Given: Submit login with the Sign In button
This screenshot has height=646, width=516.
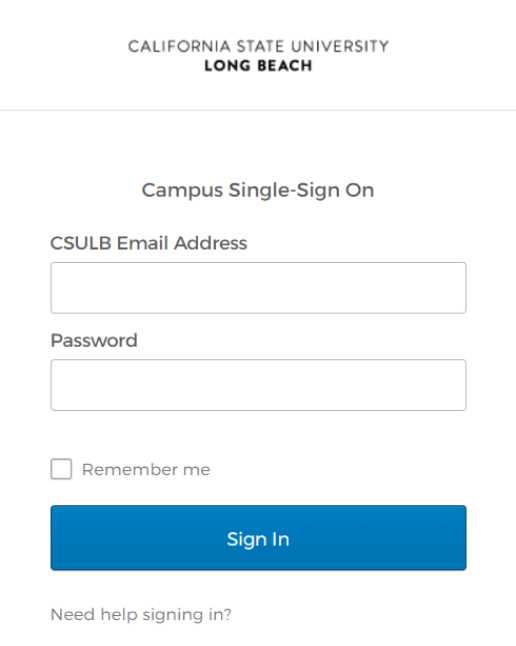Looking at the screenshot, I should pyautogui.click(x=258, y=538).
